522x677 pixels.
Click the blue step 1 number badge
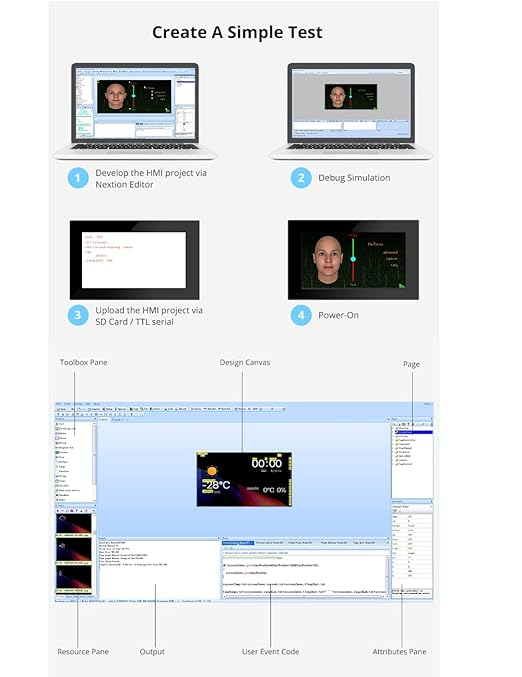pyautogui.click(x=78, y=178)
